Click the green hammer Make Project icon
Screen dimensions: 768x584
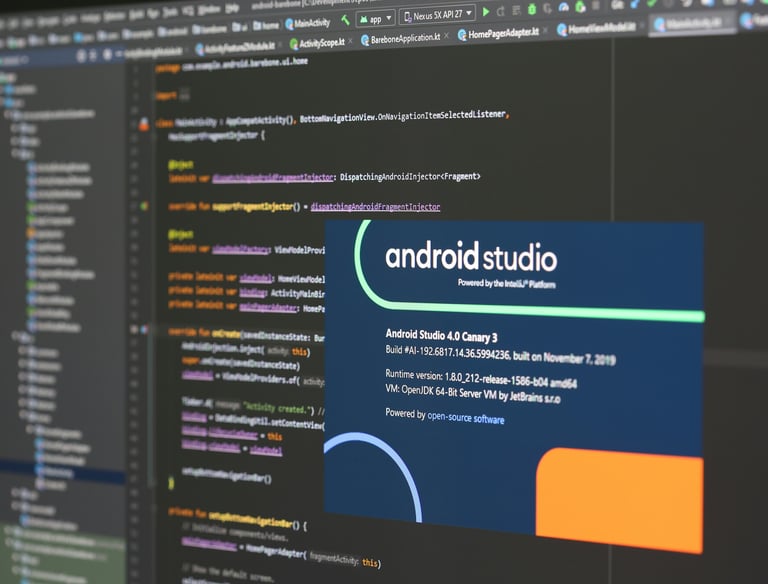[345, 20]
